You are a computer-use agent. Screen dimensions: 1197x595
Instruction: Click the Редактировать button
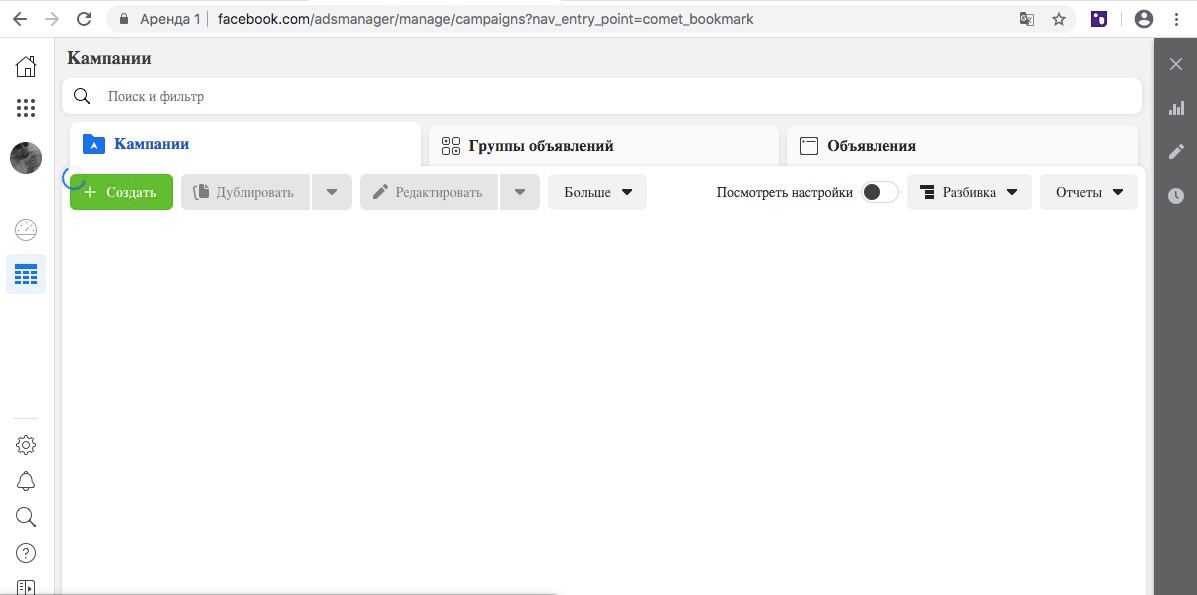tap(429, 192)
